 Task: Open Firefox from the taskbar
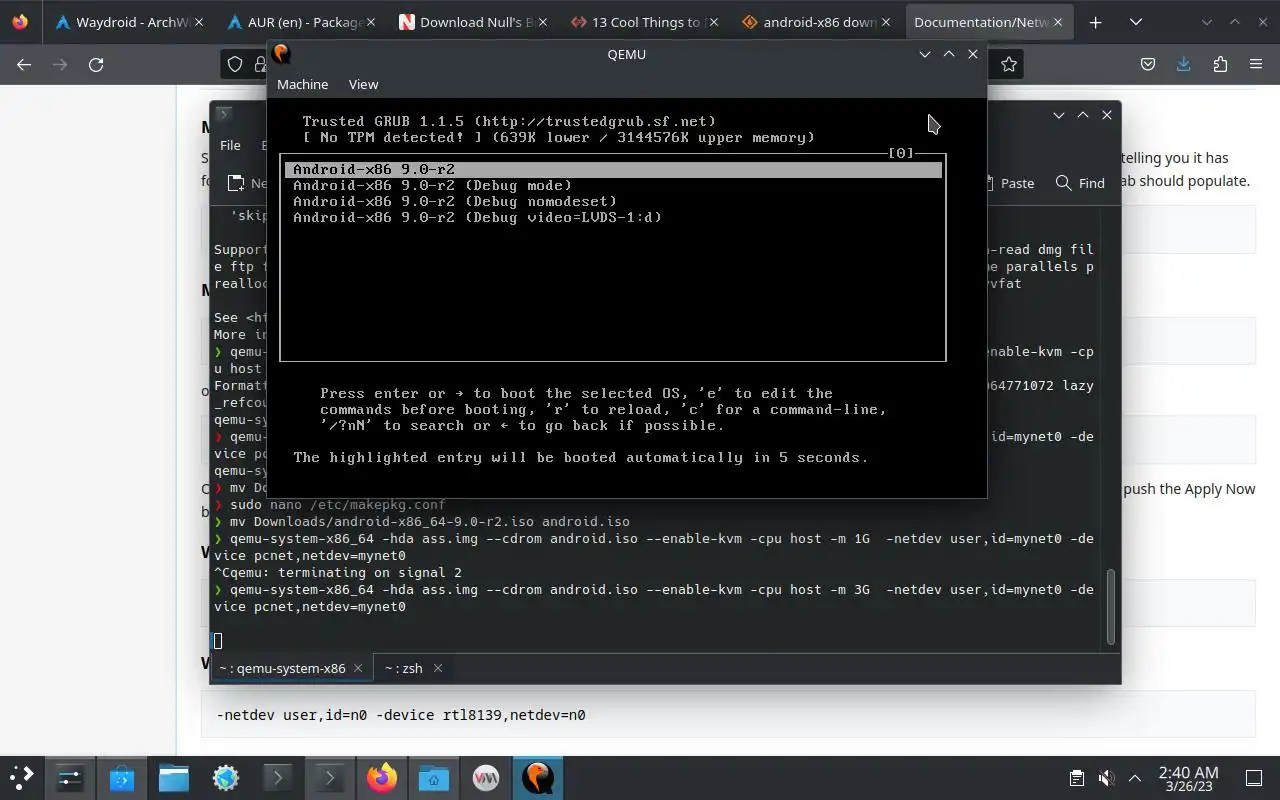382,777
